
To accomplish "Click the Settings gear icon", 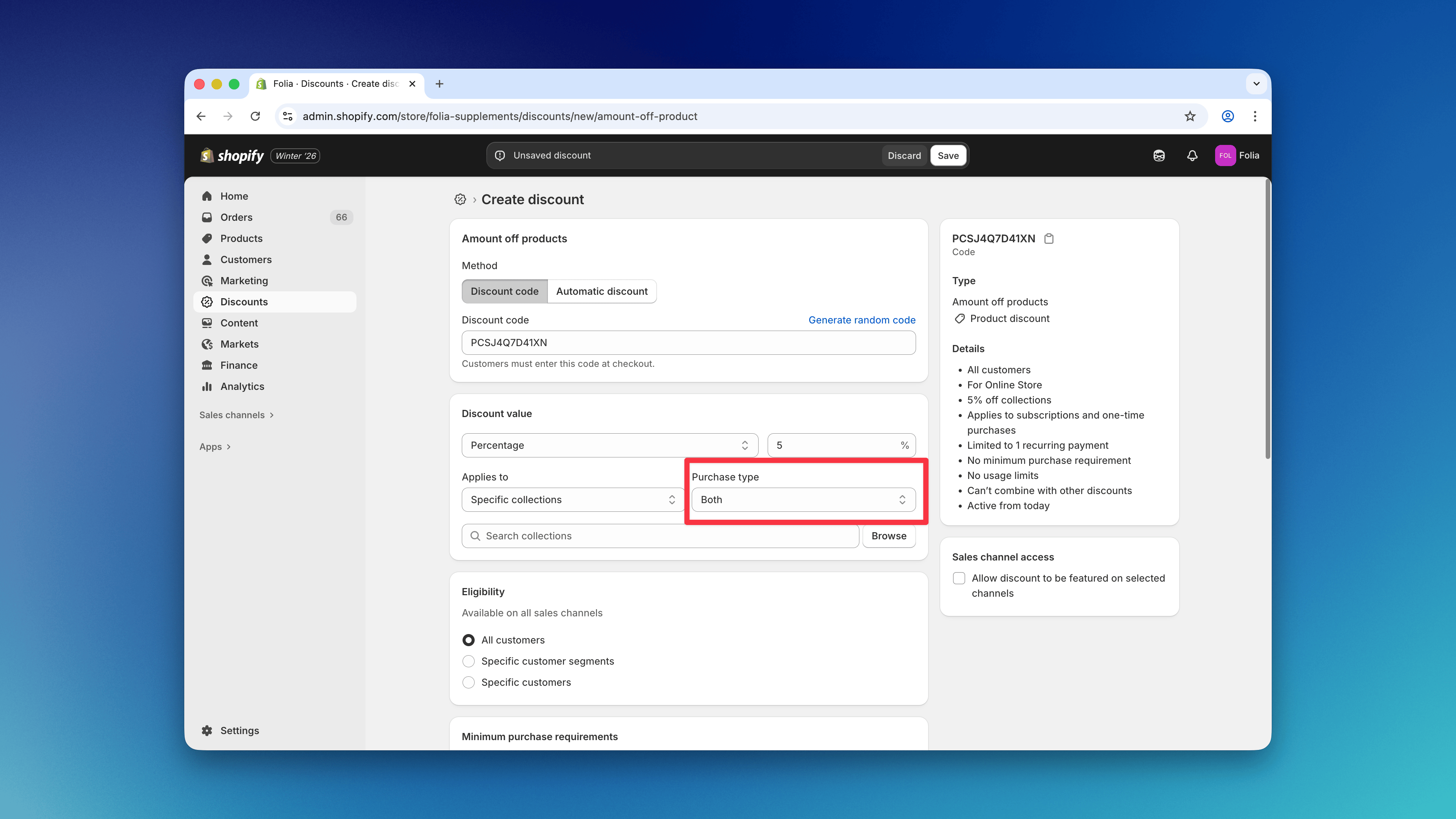I will [207, 730].
